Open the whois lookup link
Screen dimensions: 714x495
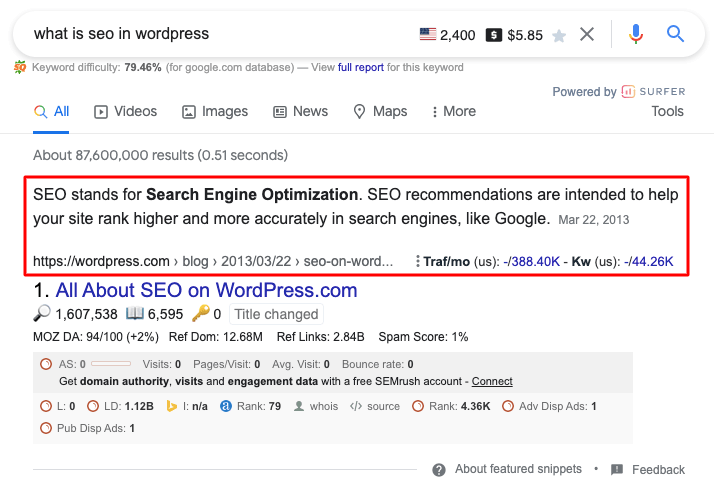(x=323, y=406)
